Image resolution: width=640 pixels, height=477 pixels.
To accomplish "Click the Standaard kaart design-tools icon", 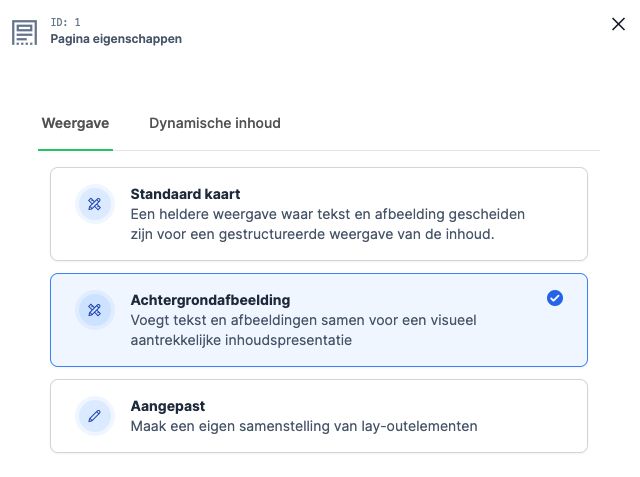I will tap(95, 204).
